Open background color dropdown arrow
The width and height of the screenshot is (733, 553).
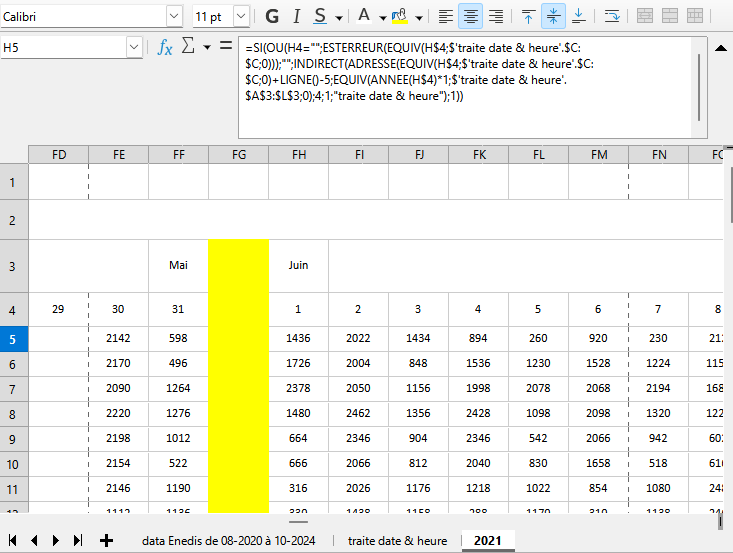pyautogui.click(x=419, y=18)
